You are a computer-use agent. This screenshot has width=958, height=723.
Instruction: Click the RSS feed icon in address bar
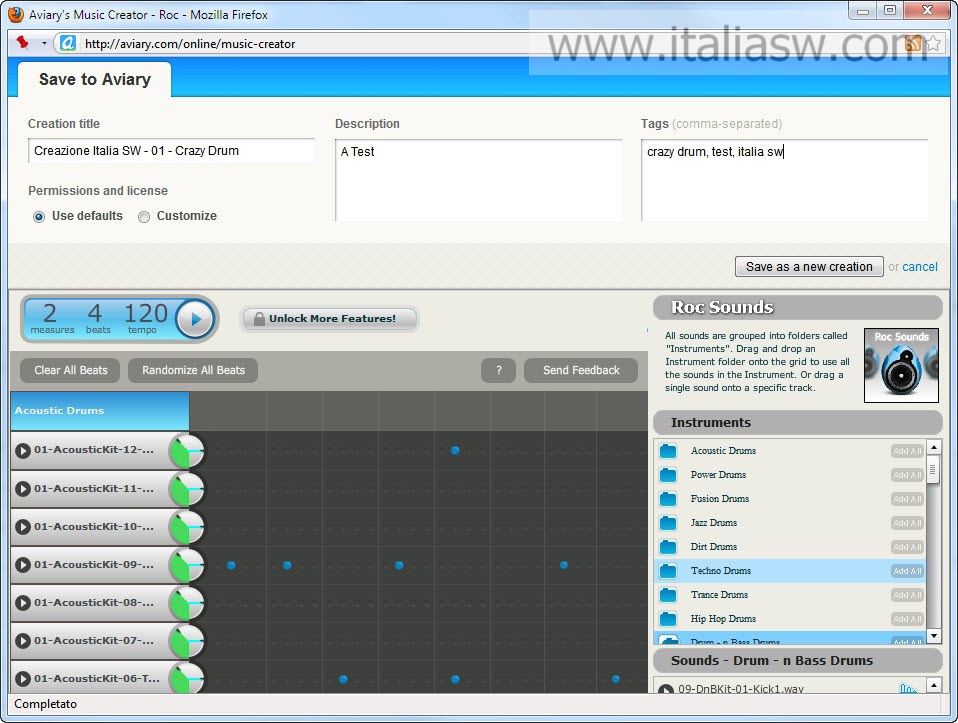coord(913,43)
